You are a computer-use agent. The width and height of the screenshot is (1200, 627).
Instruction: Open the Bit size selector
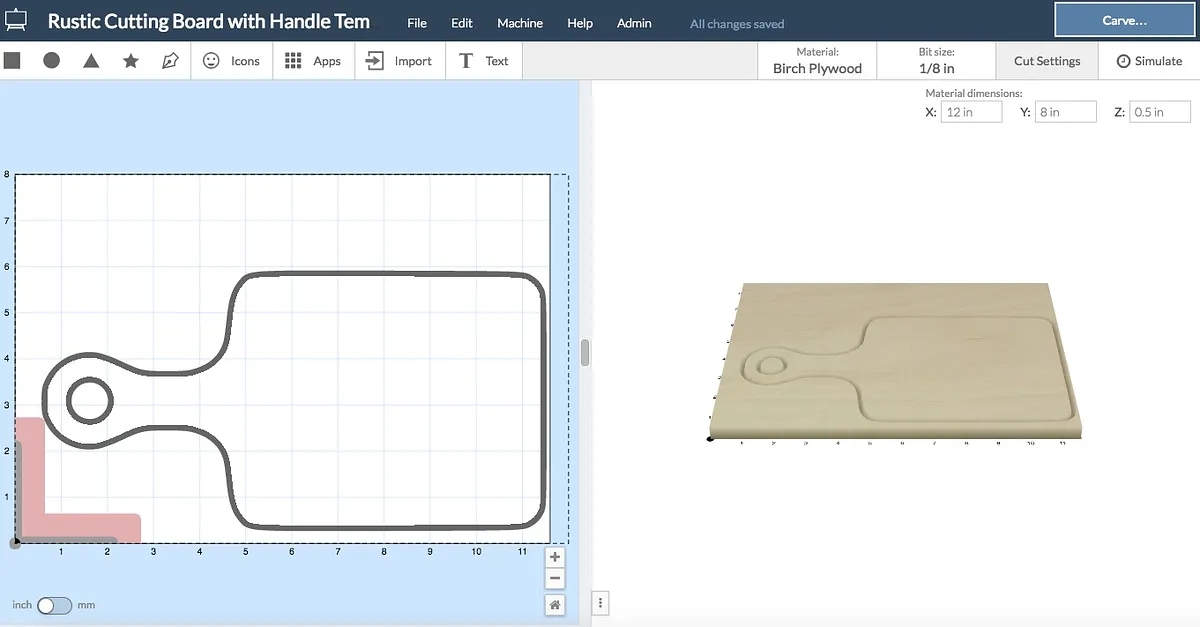tap(936, 61)
